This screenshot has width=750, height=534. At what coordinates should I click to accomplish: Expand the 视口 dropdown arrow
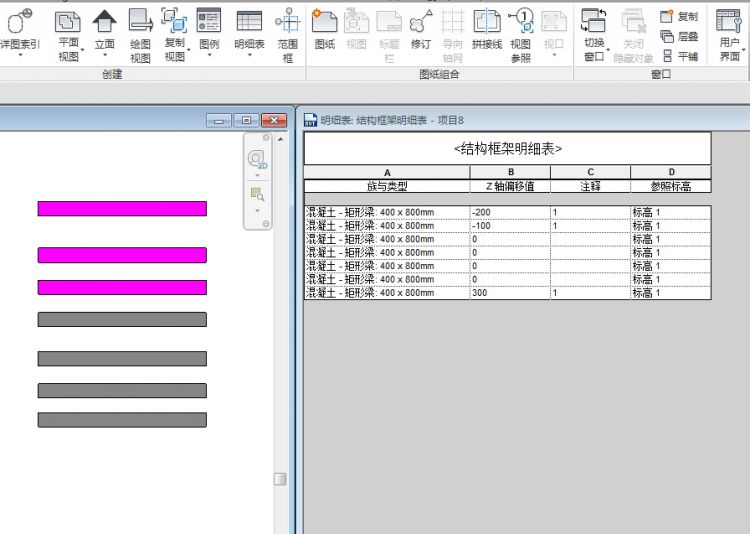(x=554, y=55)
